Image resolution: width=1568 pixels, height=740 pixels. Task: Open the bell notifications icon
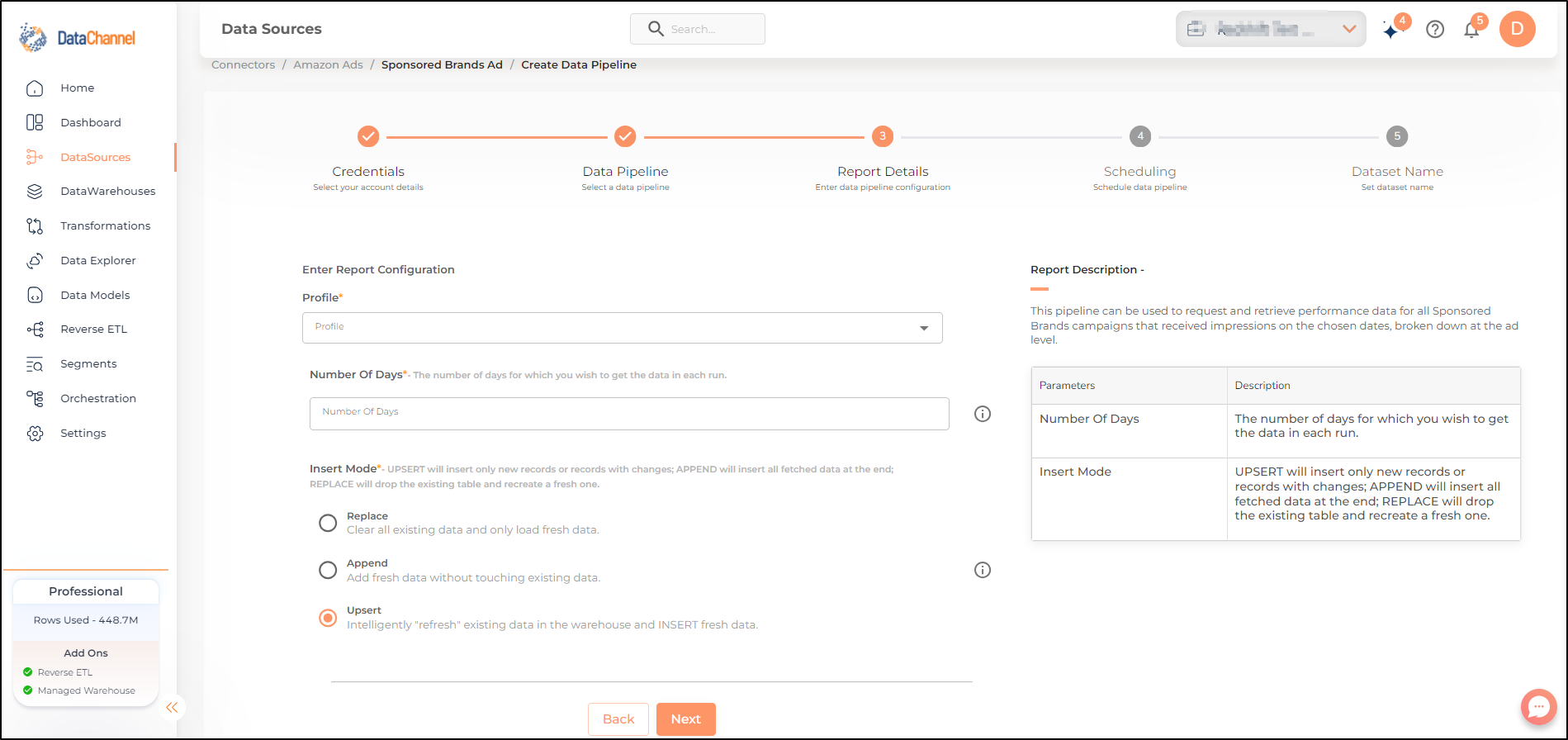[x=1472, y=30]
